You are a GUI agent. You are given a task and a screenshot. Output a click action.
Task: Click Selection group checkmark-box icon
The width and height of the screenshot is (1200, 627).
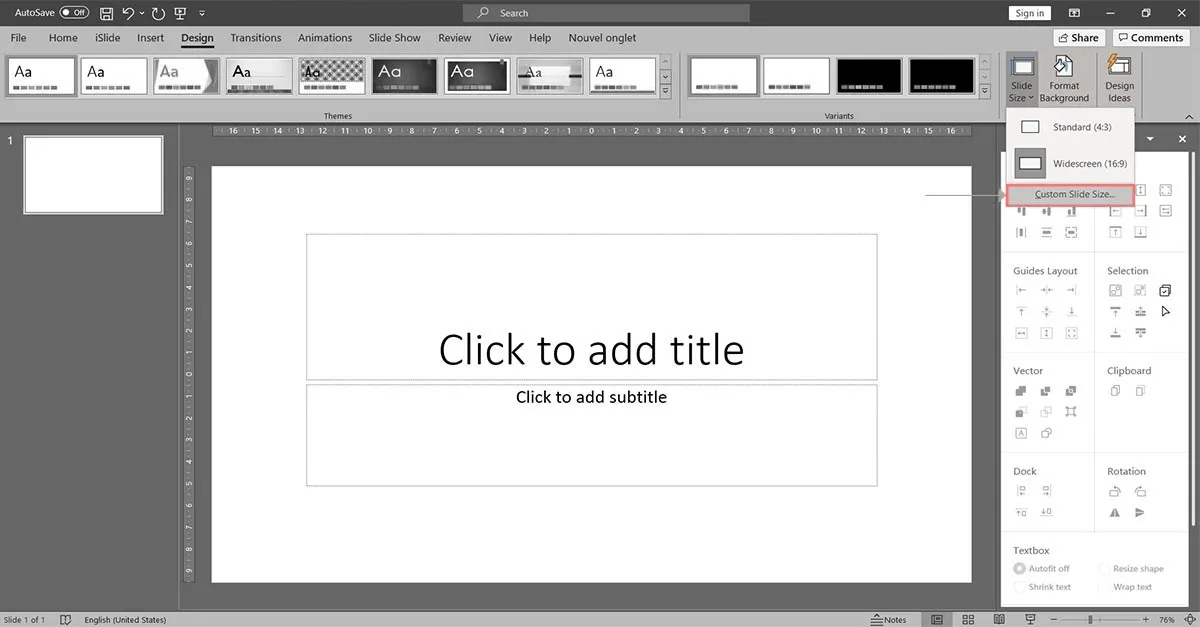(1165, 290)
